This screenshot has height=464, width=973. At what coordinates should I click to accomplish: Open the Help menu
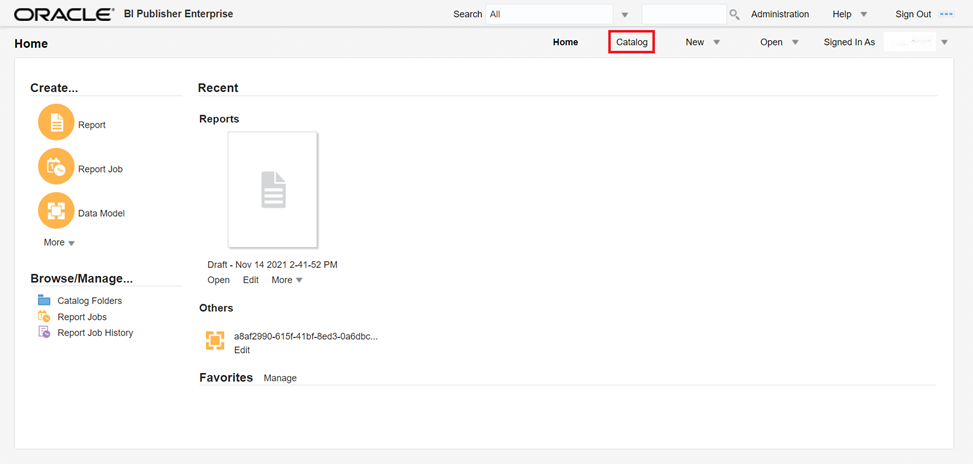point(842,14)
